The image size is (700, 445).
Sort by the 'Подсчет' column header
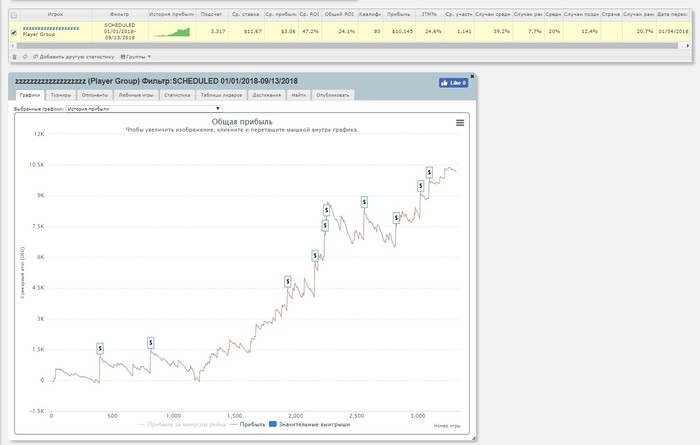pos(212,15)
